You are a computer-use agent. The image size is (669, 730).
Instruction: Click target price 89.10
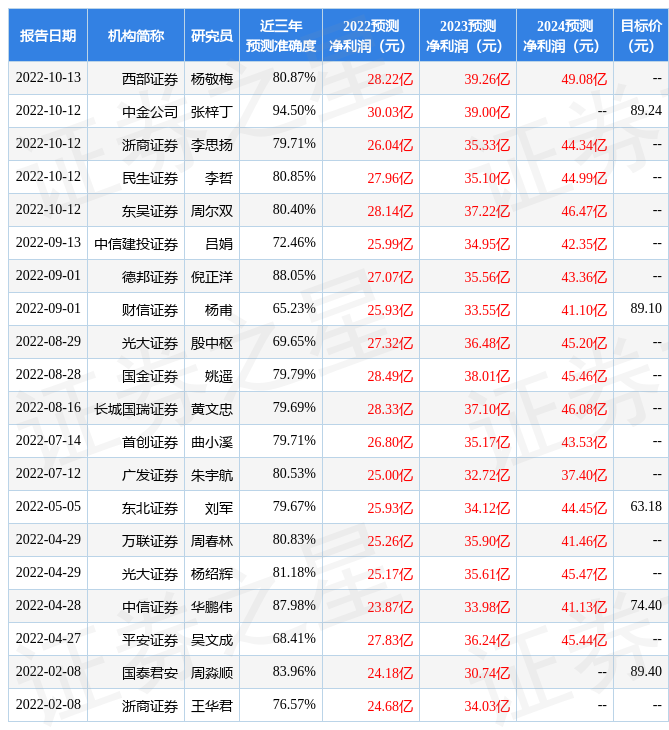coord(646,309)
